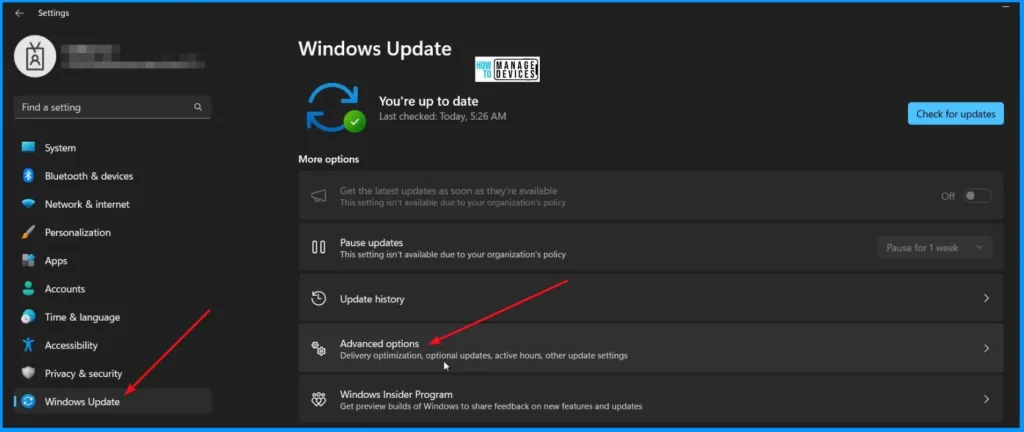Click the More options label
Viewport: 1024px width, 432px height.
[328, 159]
